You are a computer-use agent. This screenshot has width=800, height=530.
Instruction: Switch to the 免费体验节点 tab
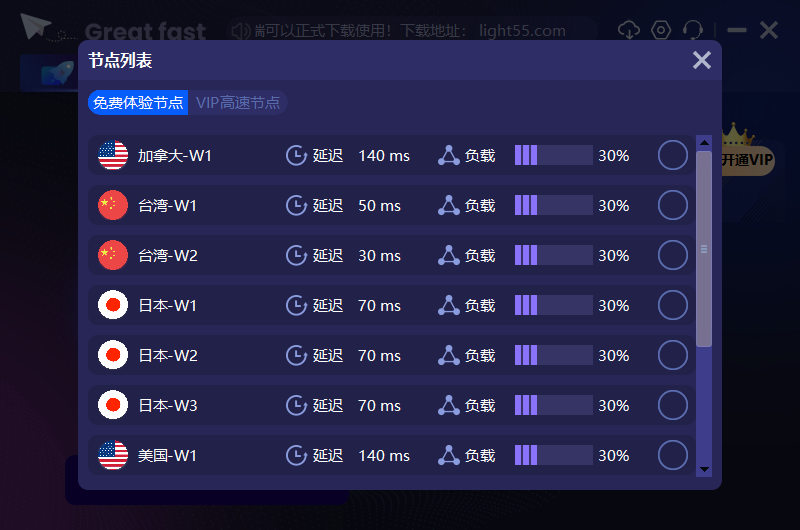coord(138,103)
